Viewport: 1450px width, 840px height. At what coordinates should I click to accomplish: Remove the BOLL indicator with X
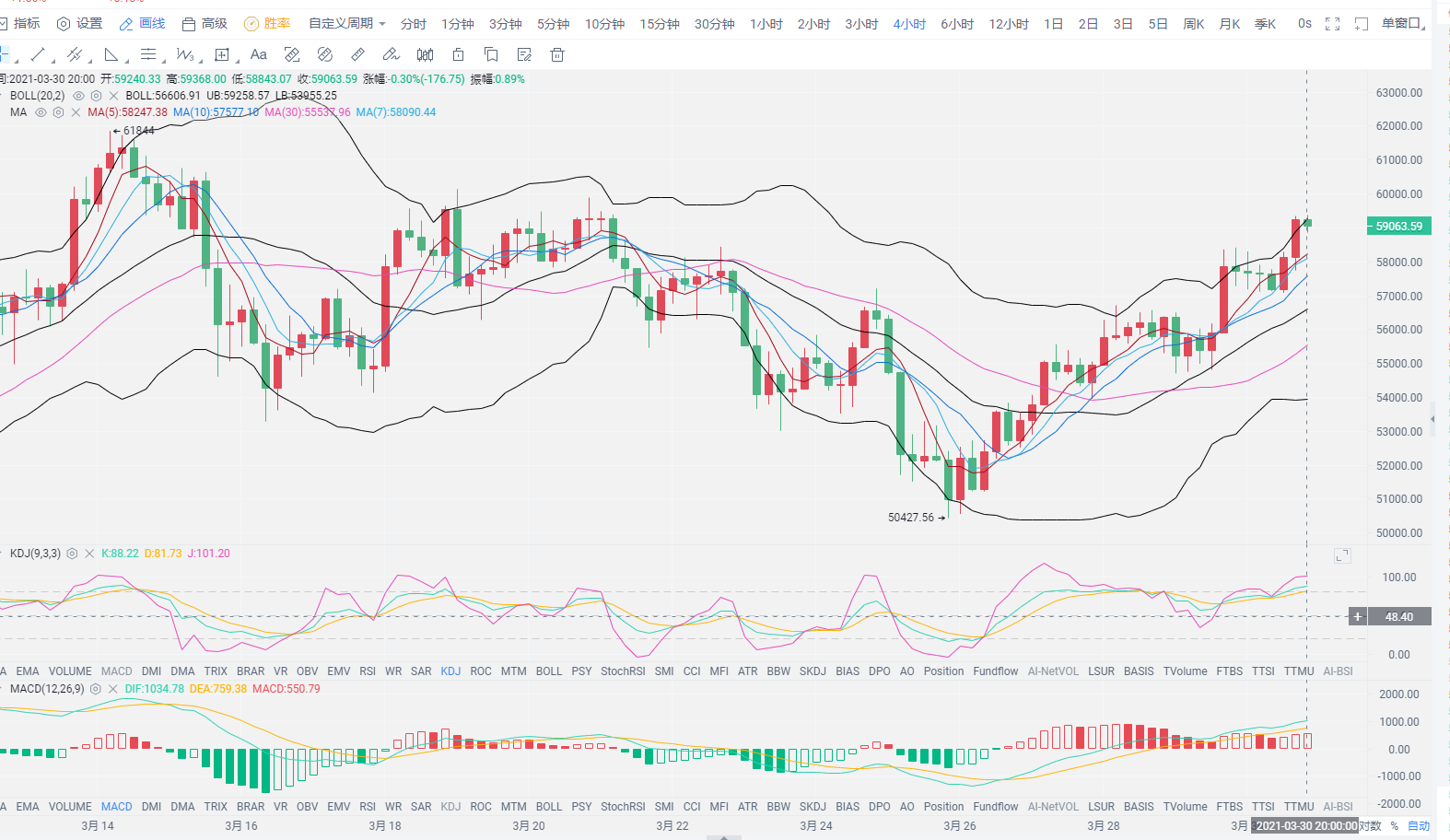(113, 96)
